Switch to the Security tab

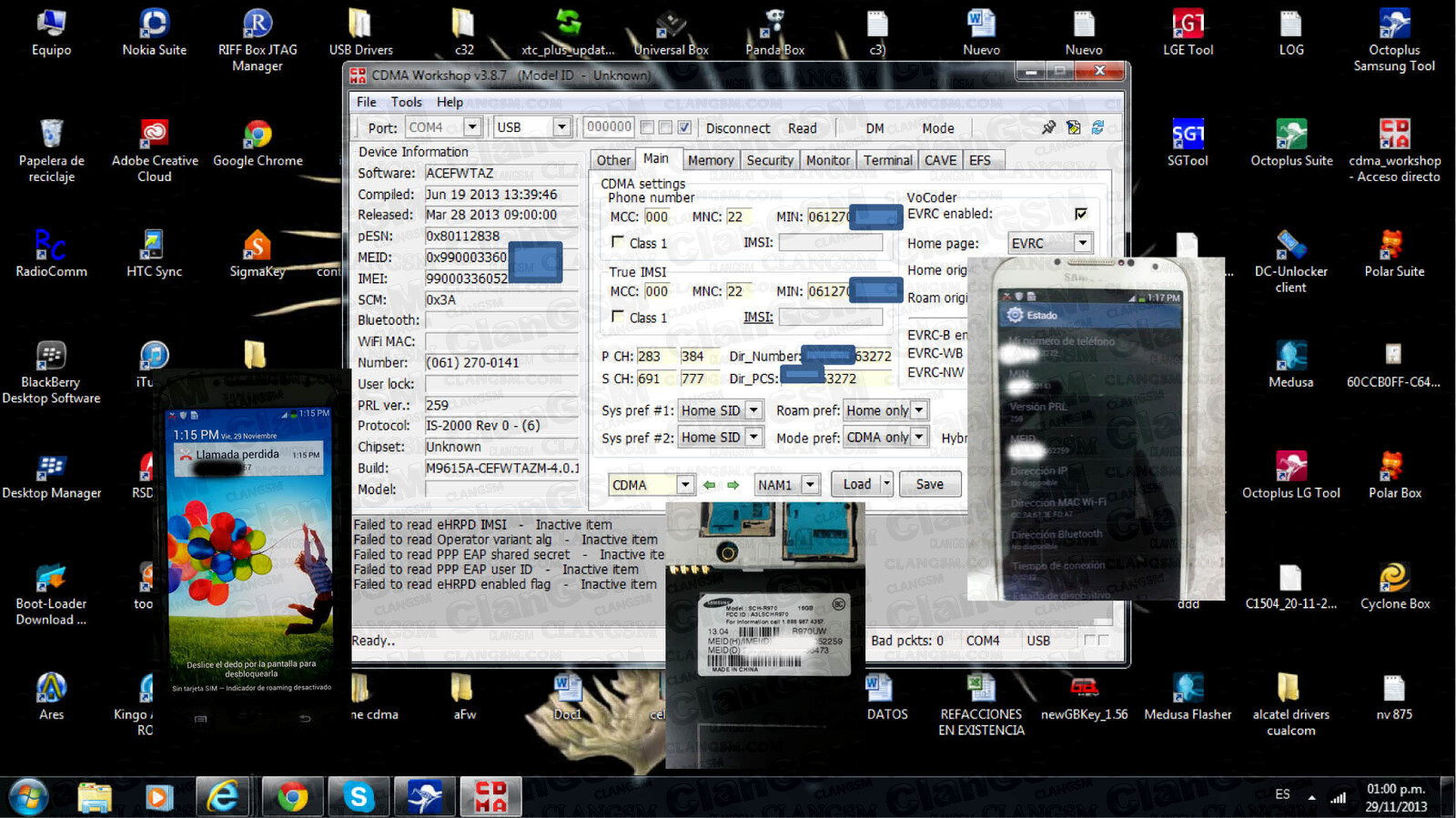pyautogui.click(x=770, y=160)
